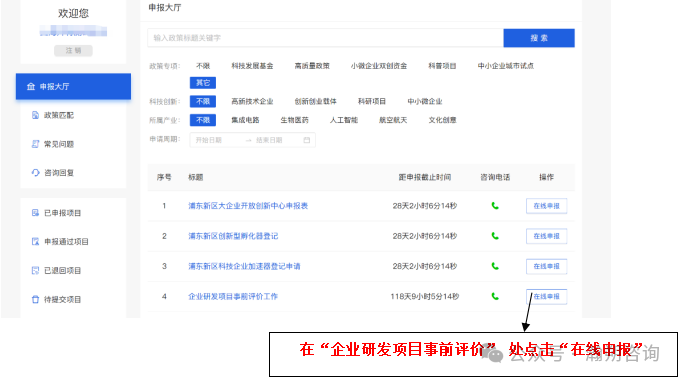Toggle 不限 in 所属产业 filter

tap(203, 120)
